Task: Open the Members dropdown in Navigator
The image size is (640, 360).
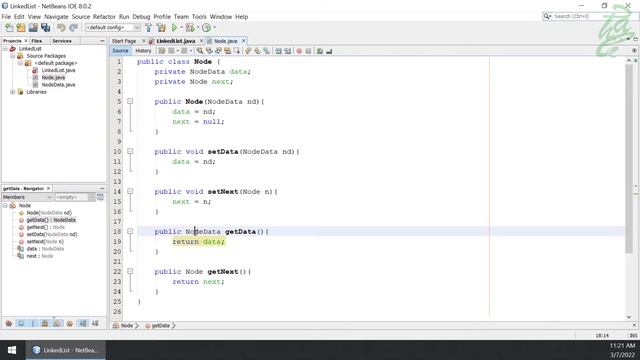Action: pyautogui.click(x=27, y=197)
